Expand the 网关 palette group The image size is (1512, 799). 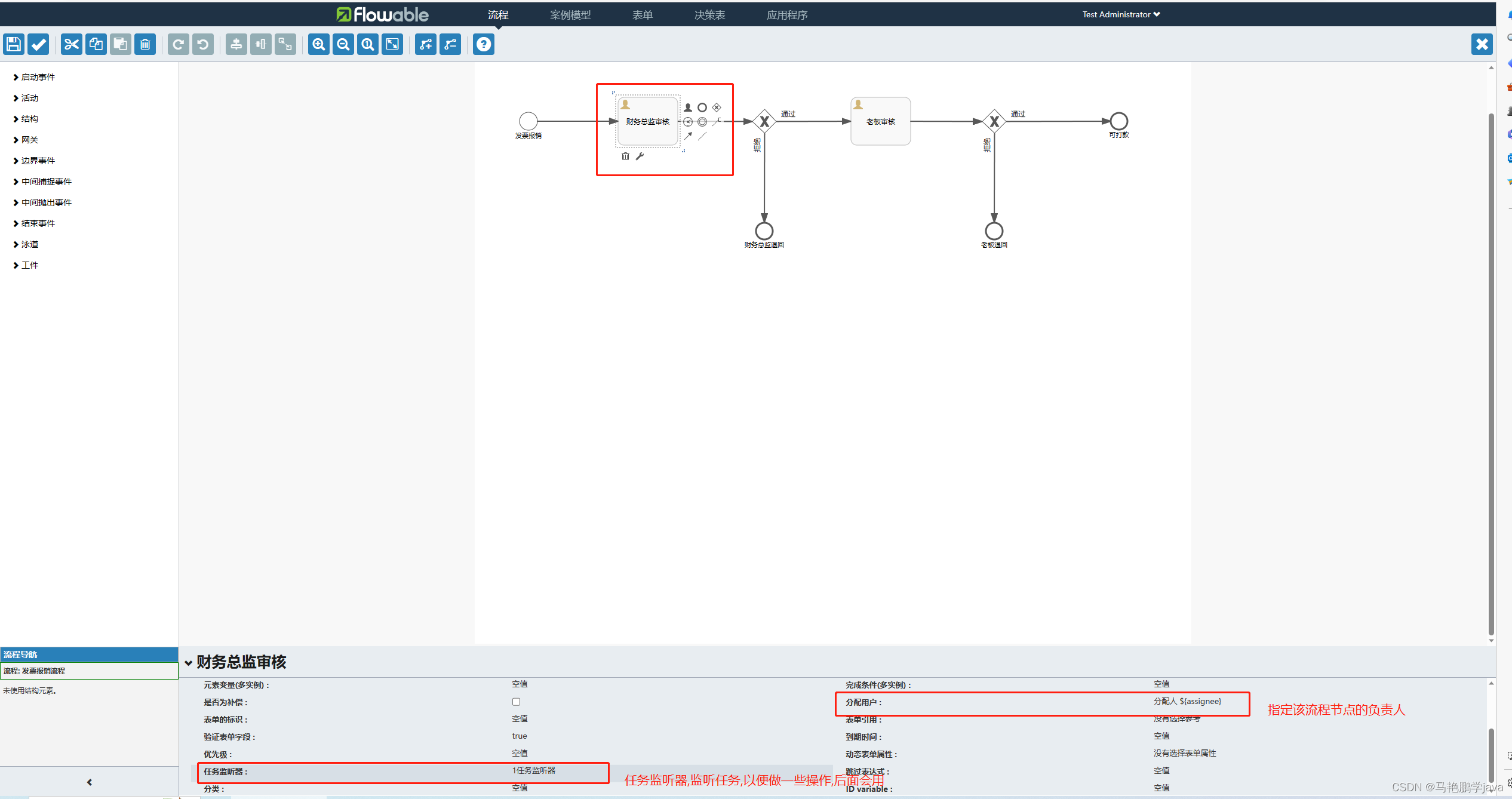(26, 140)
